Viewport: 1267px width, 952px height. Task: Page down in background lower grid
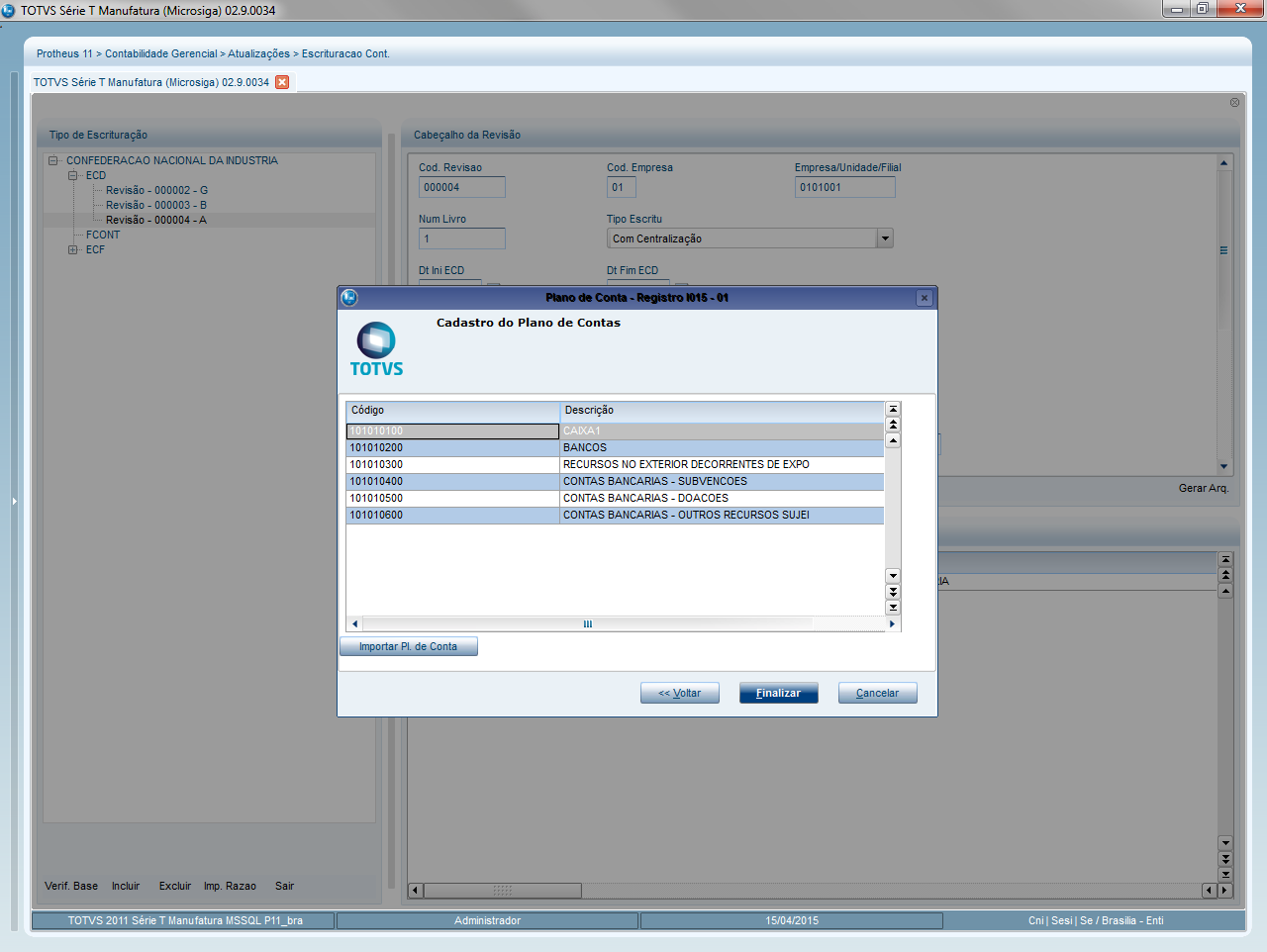pyautogui.click(x=1225, y=859)
